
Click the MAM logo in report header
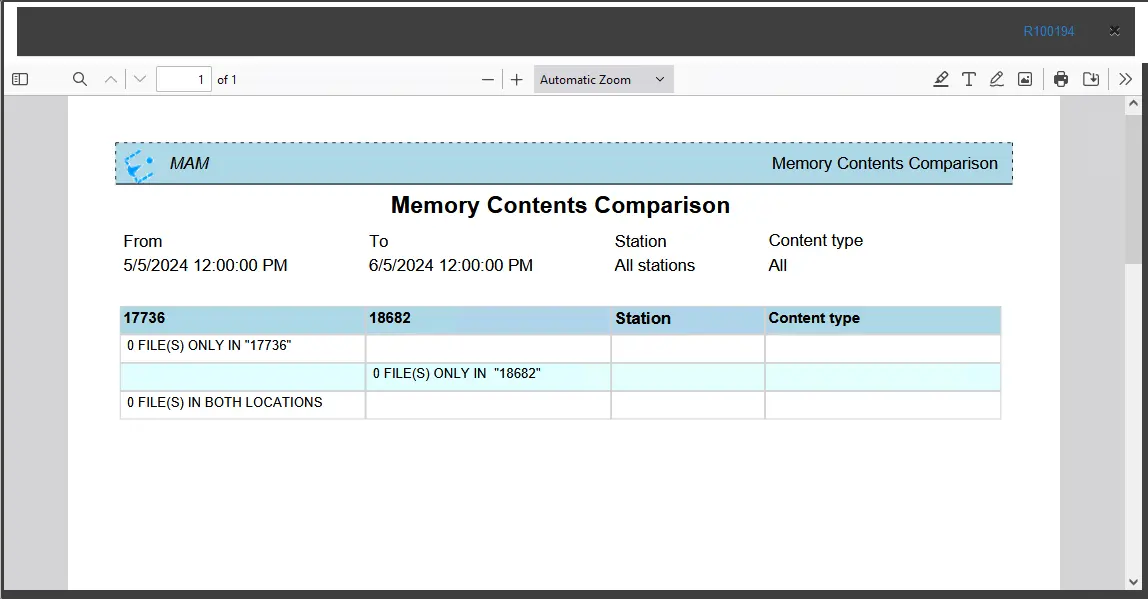(139, 164)
